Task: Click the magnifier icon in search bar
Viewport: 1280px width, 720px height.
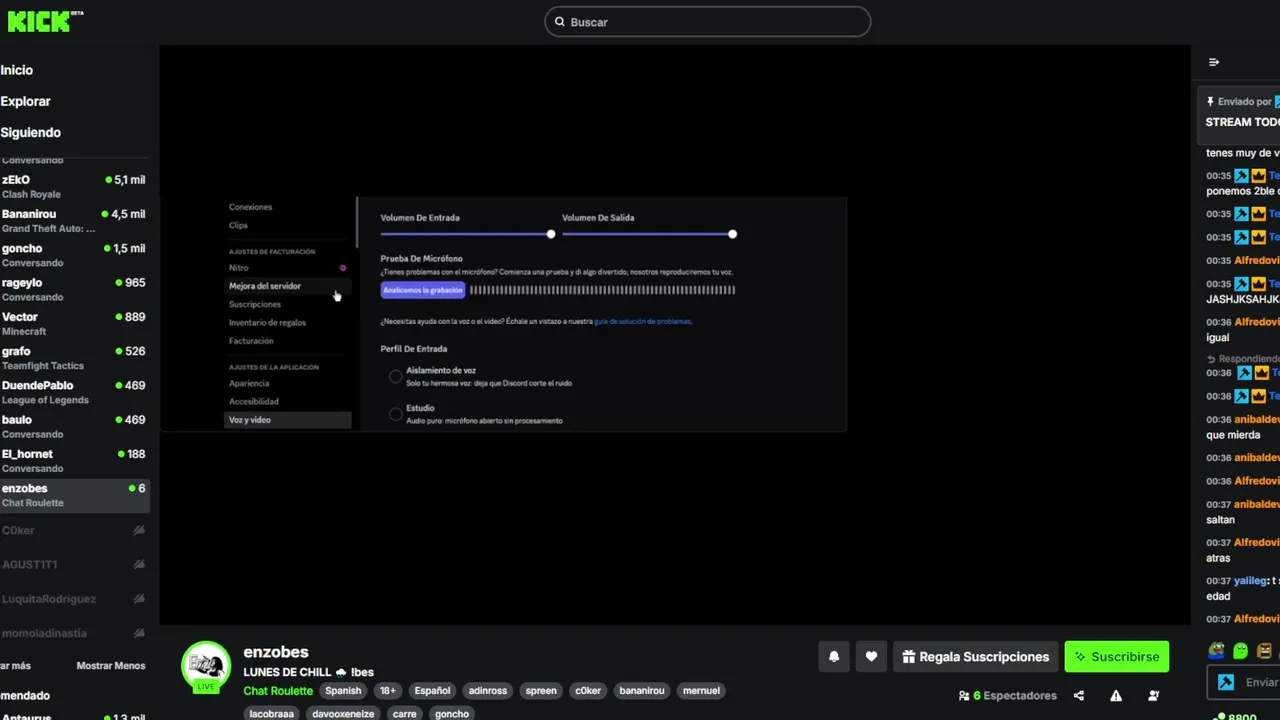Action: 559,22
